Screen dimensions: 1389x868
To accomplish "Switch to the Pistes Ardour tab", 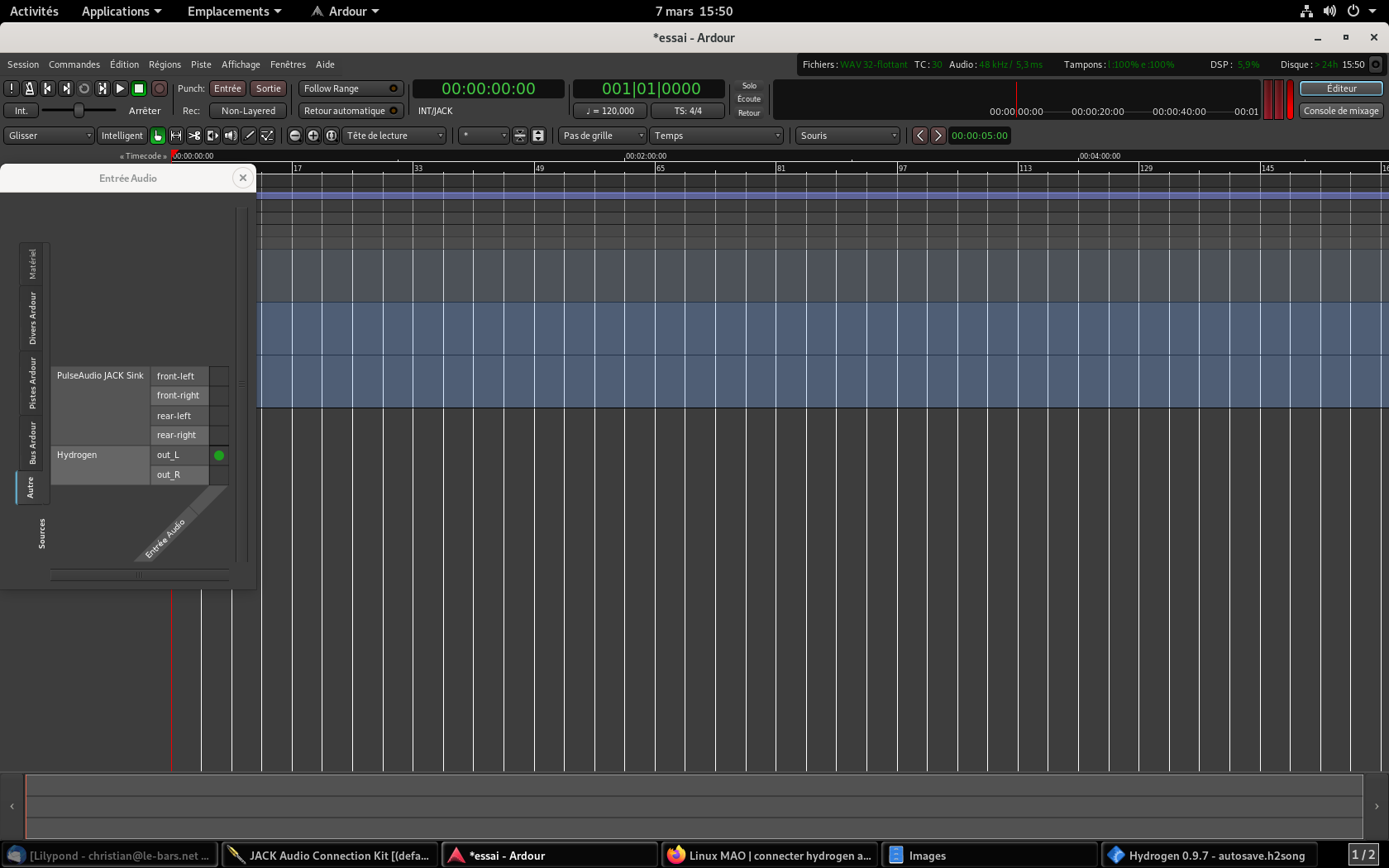I will [33, 383].
